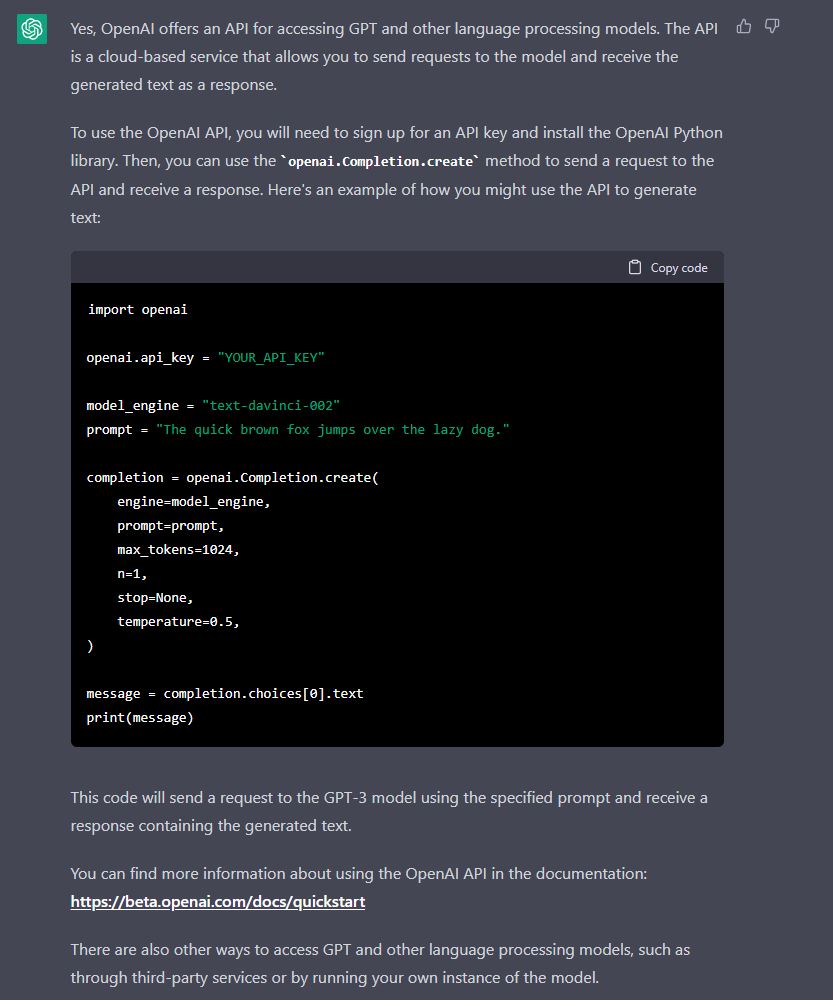Click the 'print(message)' code line

[140, 717]
